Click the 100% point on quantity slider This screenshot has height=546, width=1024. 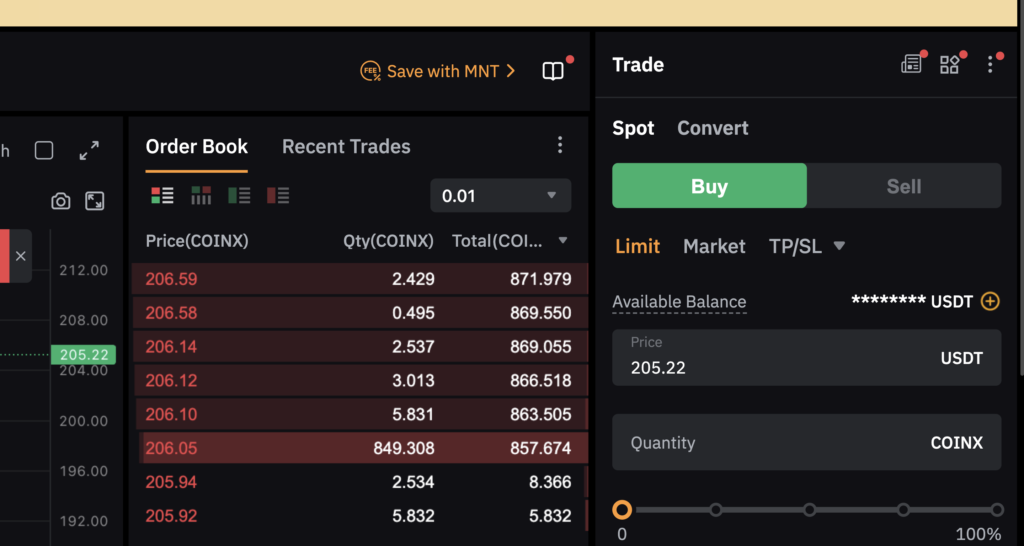point(996,510)
